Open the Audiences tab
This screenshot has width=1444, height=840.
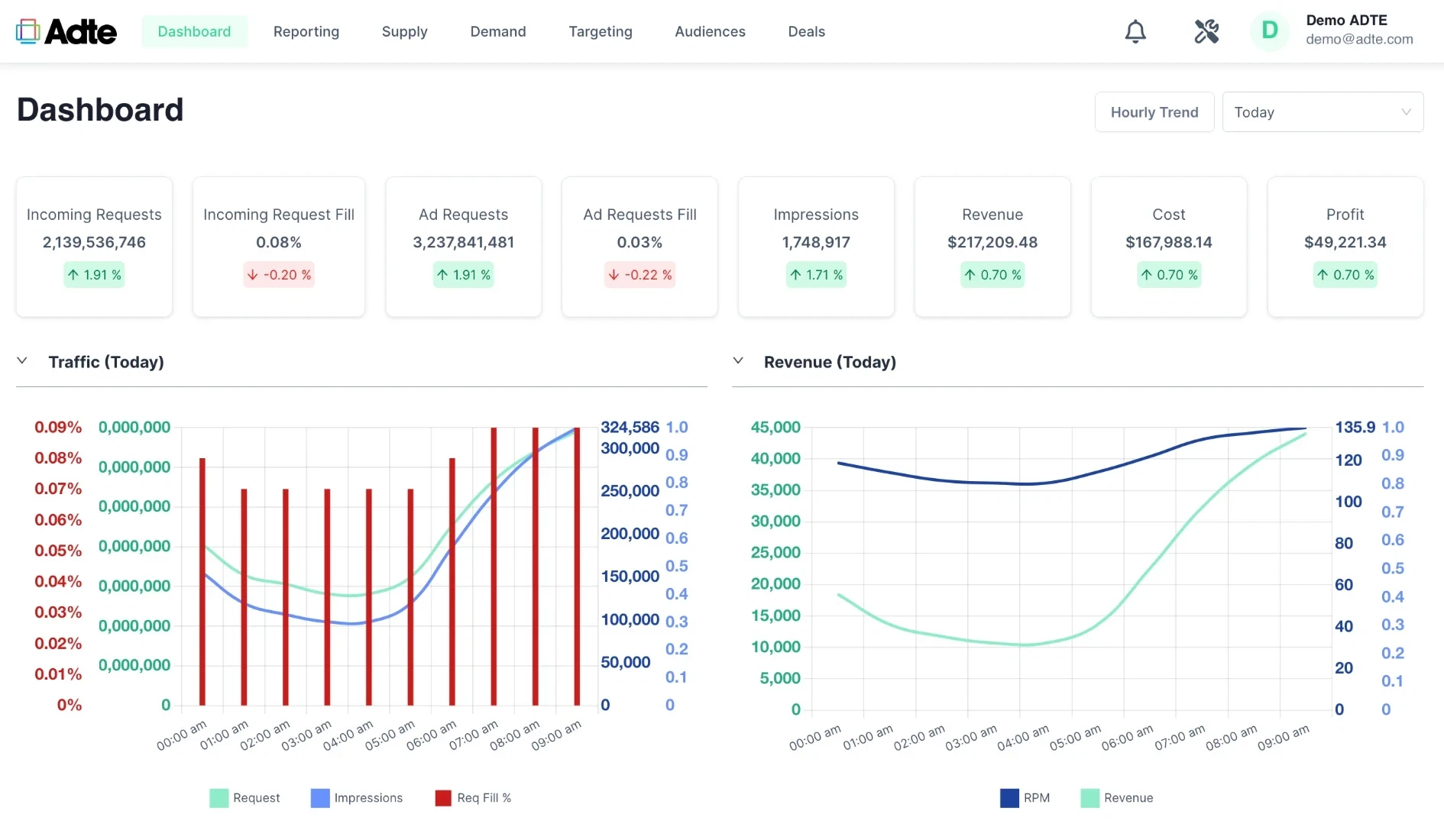coord(710,31)
